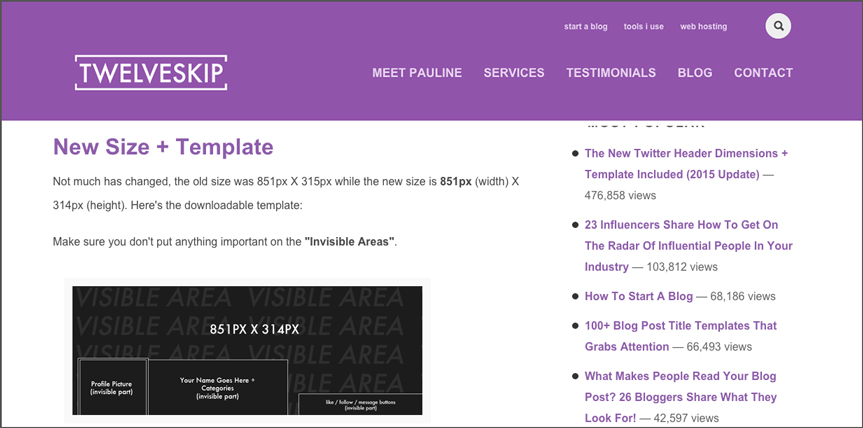The width and height of the screenshot is (863, 428).
Task: Open the 'start a blog' link
Action: 586,26
